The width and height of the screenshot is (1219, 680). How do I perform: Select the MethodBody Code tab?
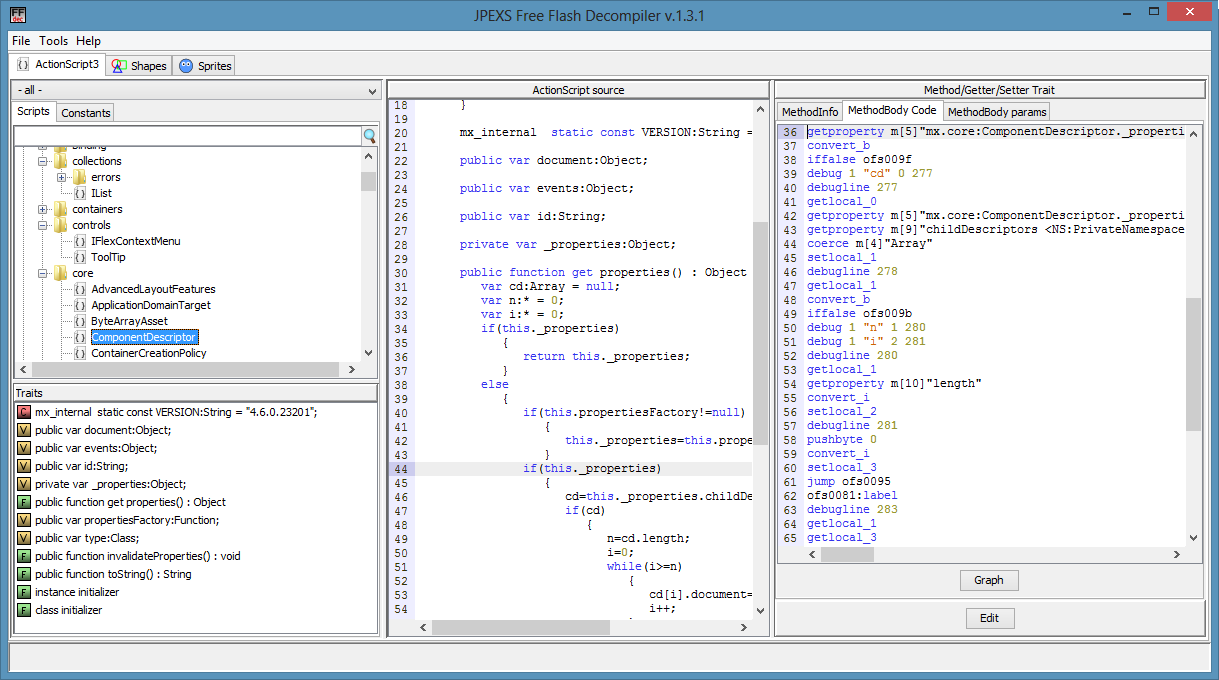click(893, 111)
